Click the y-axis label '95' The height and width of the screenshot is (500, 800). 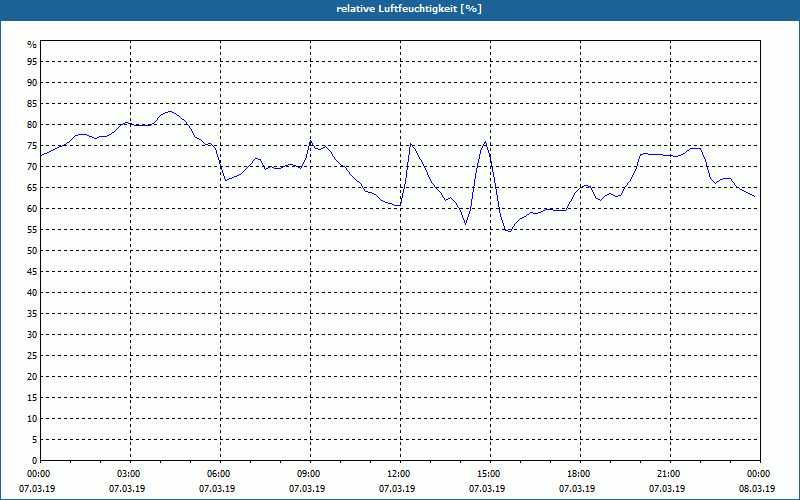pos(32,62)
